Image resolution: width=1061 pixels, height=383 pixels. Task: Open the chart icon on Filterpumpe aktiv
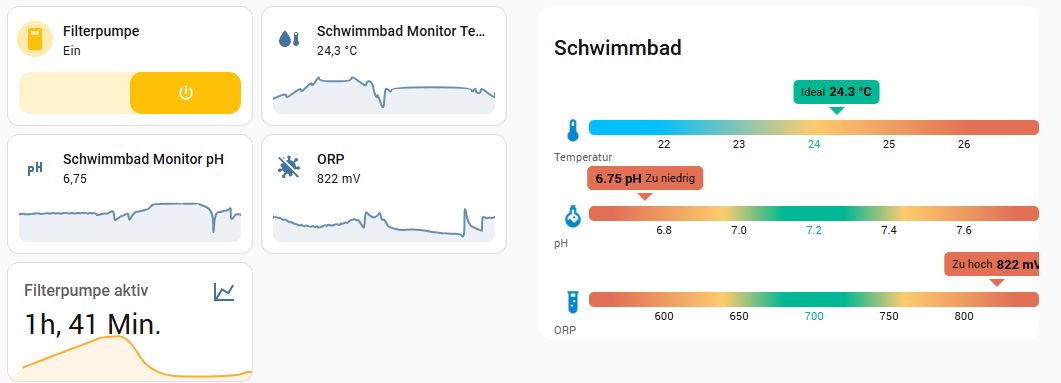coord(224,292)
